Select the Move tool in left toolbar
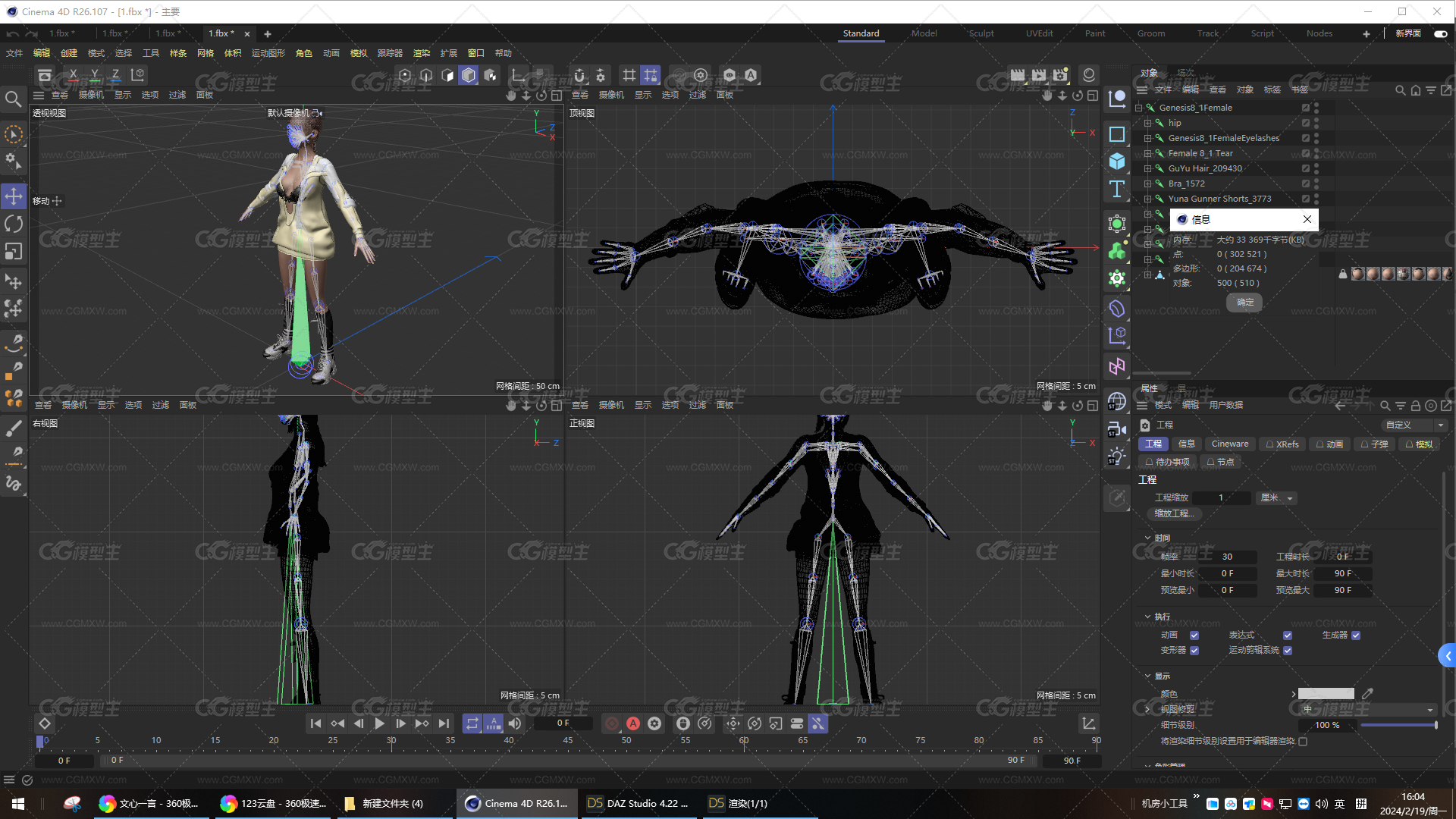1456x819 pixels. tap(14, 196)
